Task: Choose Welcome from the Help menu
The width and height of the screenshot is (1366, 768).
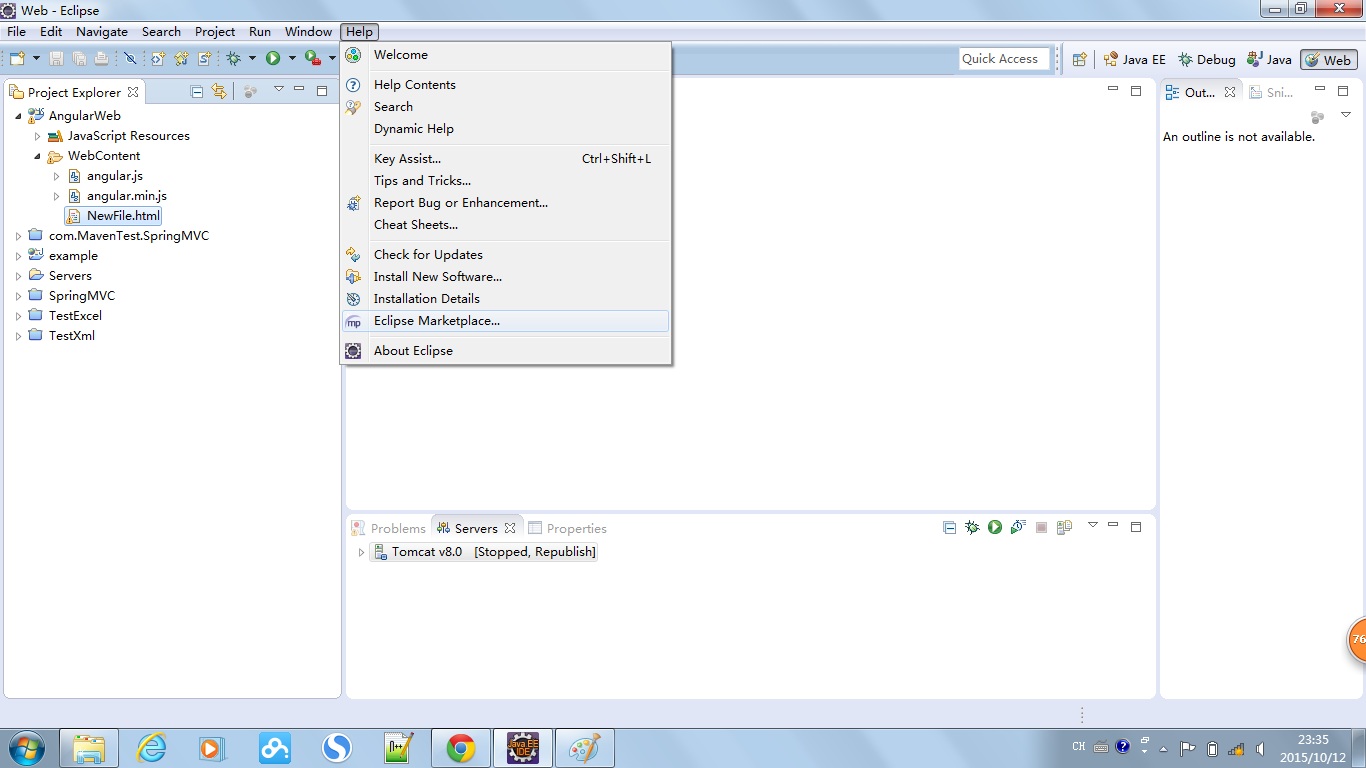Action: pos(506,55)
